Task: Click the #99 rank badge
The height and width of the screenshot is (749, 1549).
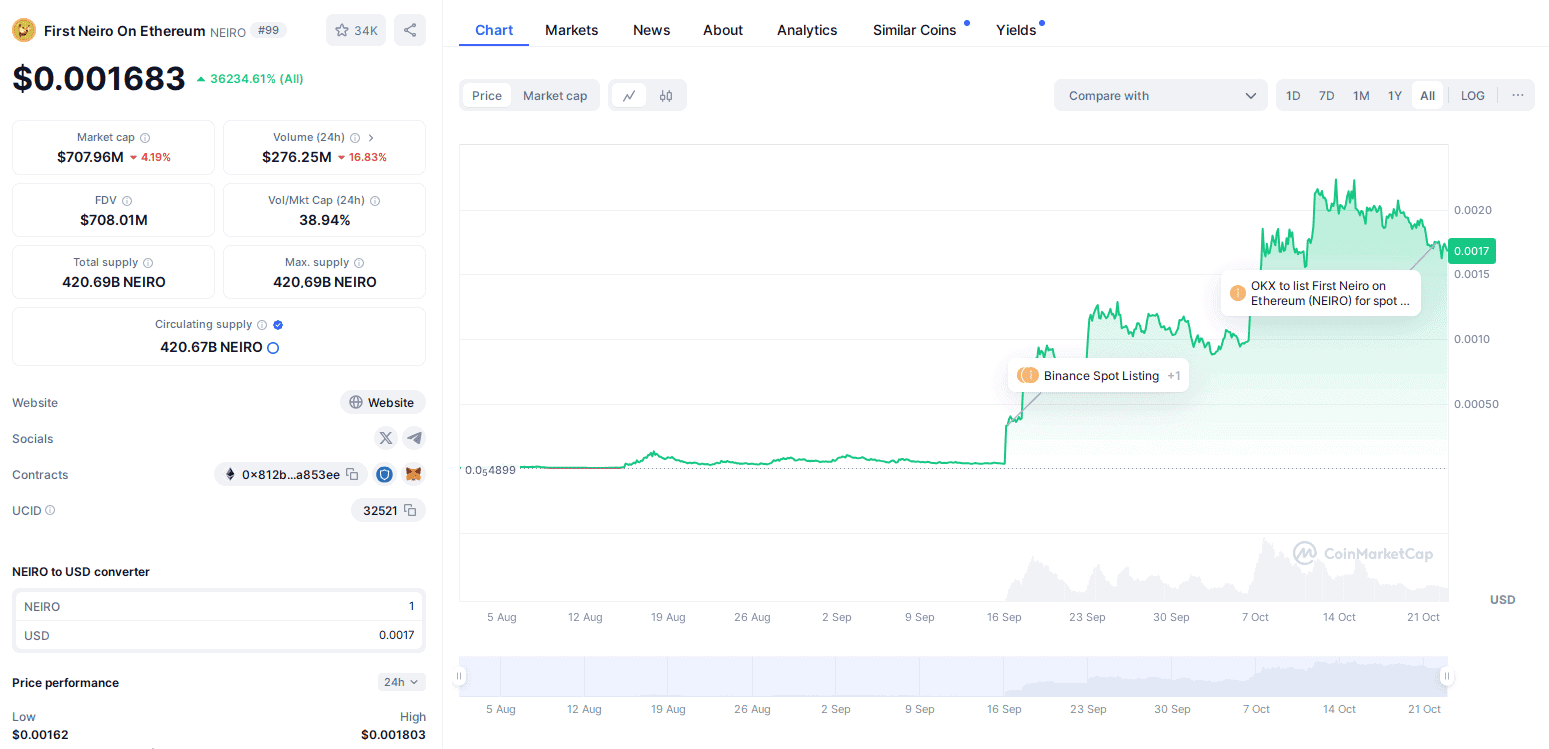Action: coord(268,31)
